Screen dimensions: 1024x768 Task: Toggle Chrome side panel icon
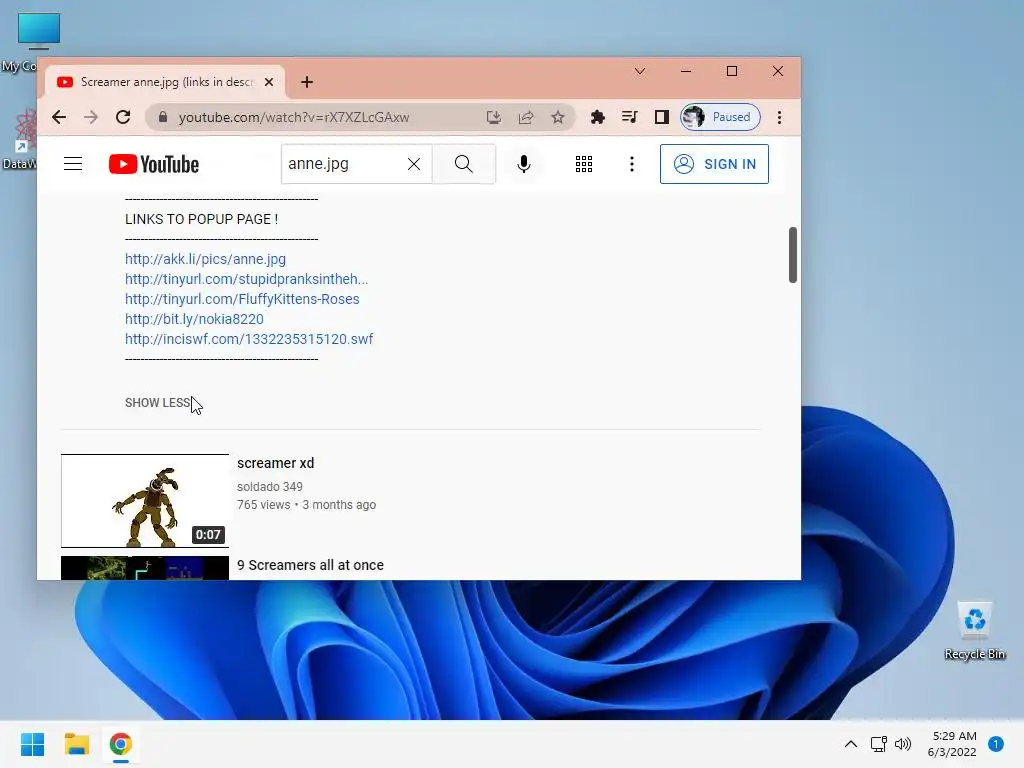tap(662, 117)
